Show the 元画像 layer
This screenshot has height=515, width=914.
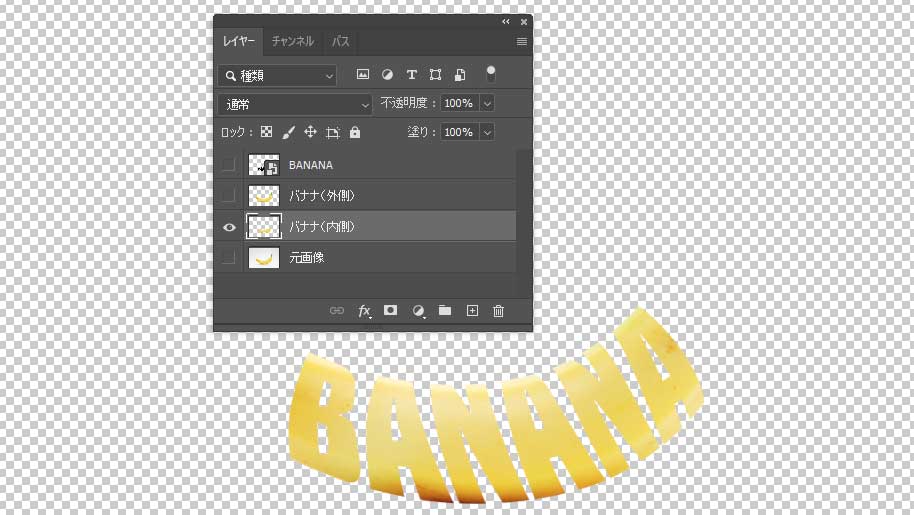point(228,257)
